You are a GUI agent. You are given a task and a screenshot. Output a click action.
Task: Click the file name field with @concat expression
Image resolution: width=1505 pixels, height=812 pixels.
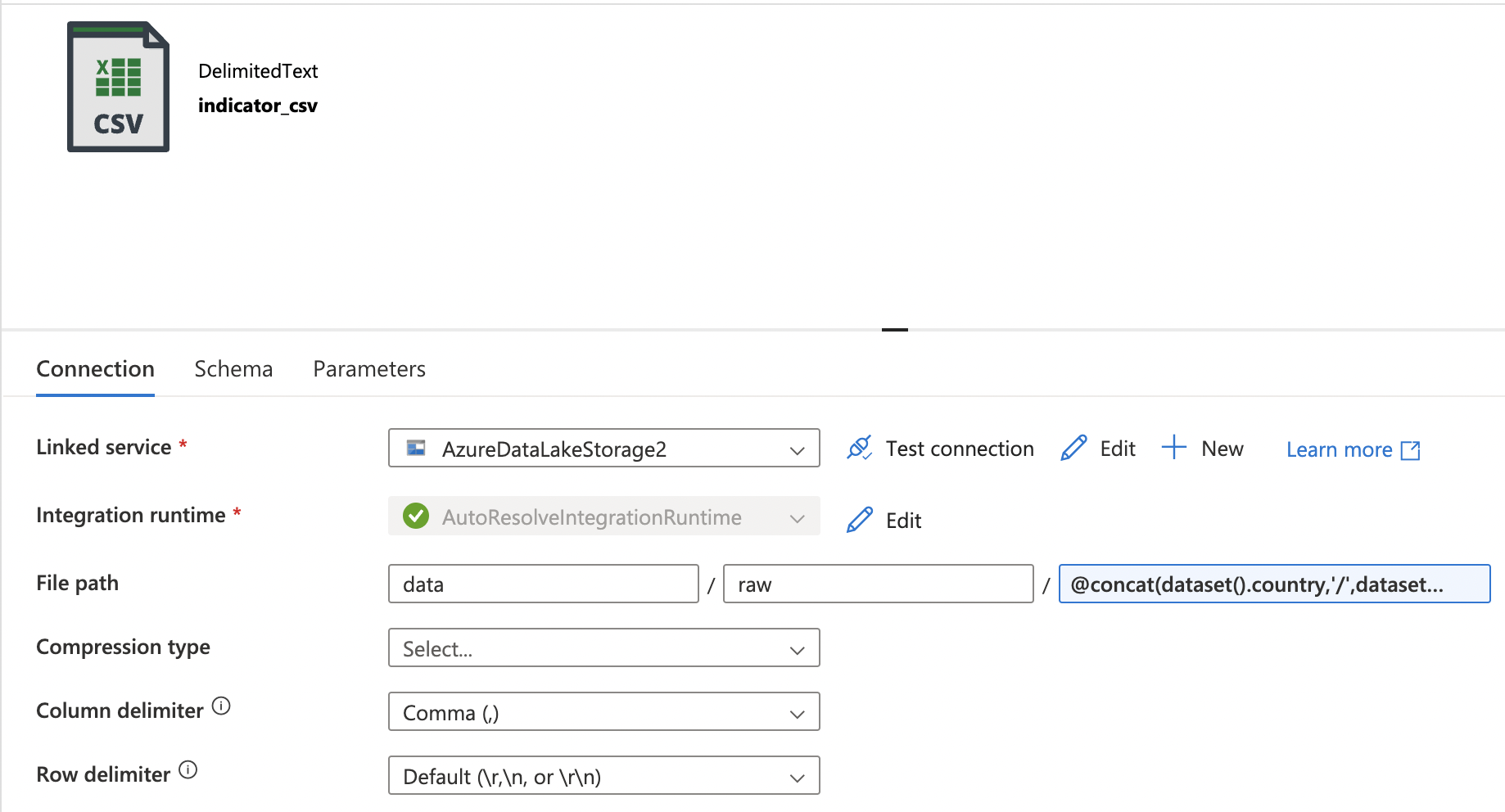[1274, 584]
